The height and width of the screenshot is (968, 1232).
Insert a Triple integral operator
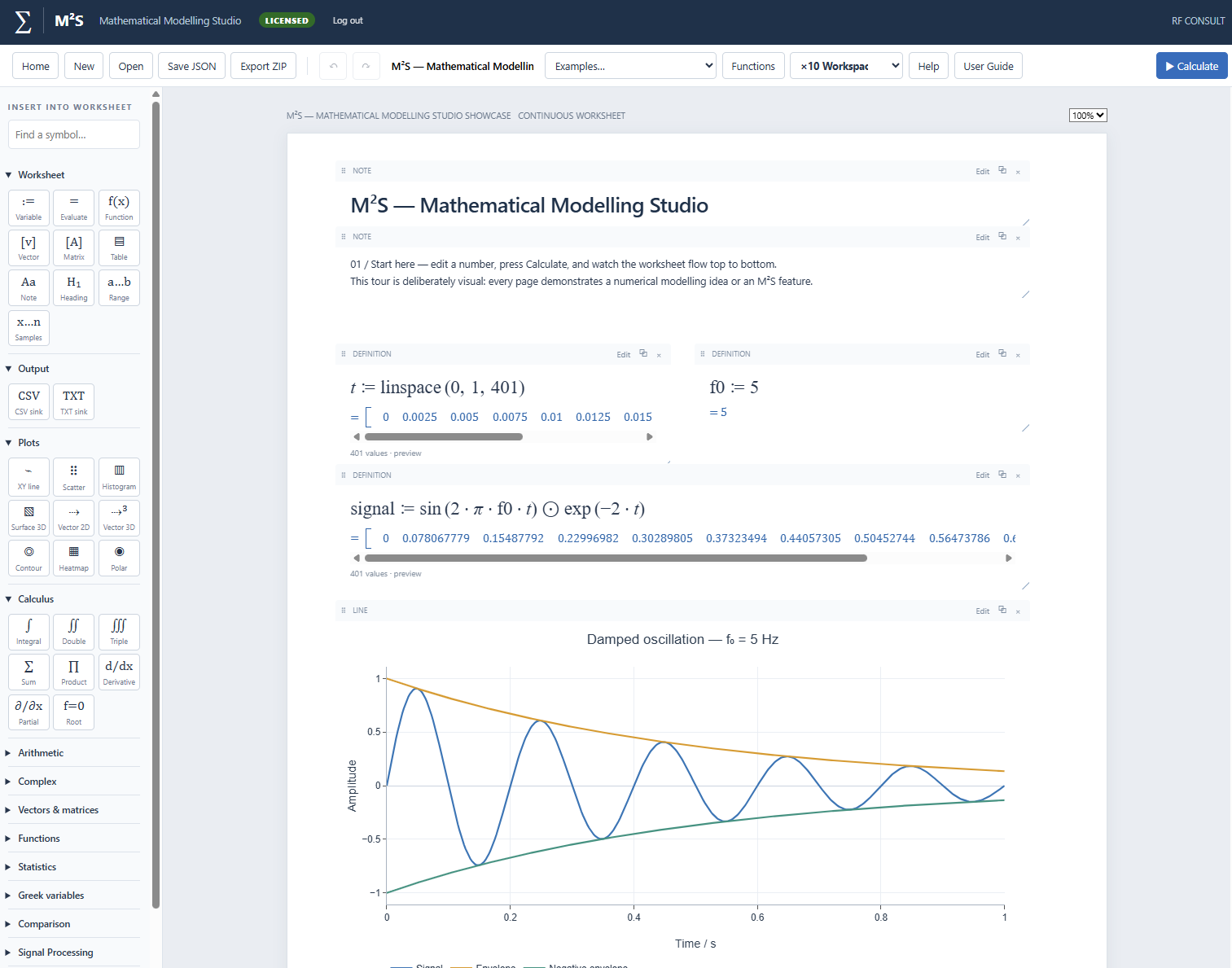(x=119, y=632)
